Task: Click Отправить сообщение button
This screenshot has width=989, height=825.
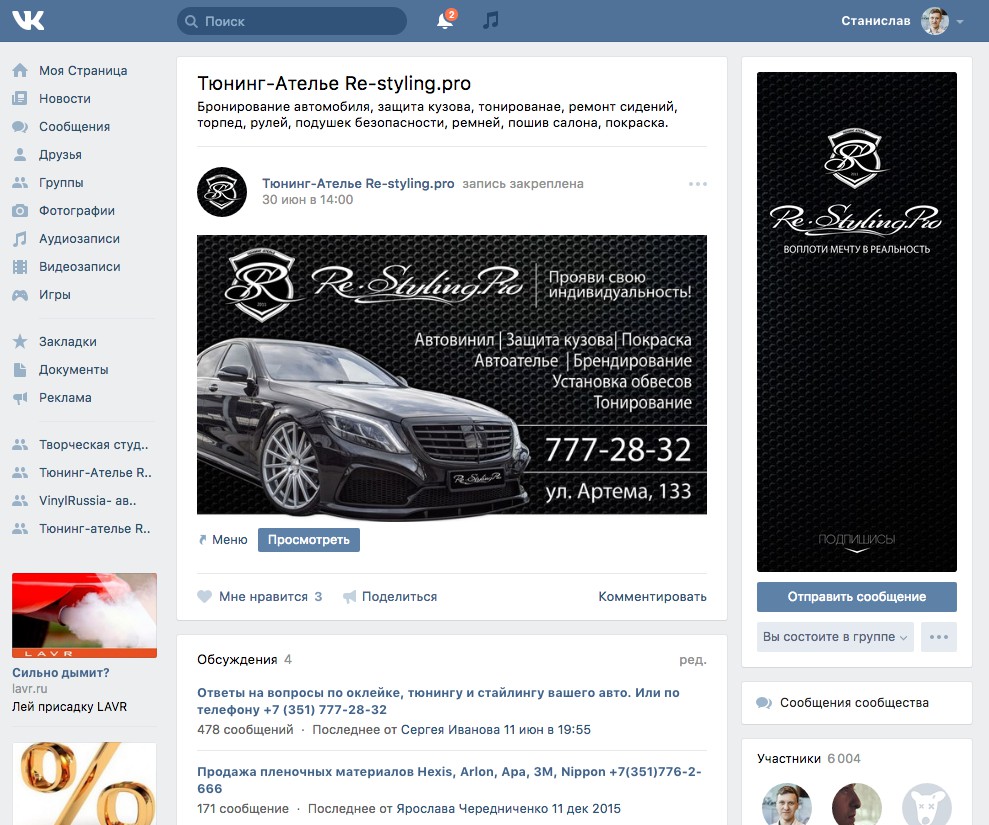Action: point(857,597)
